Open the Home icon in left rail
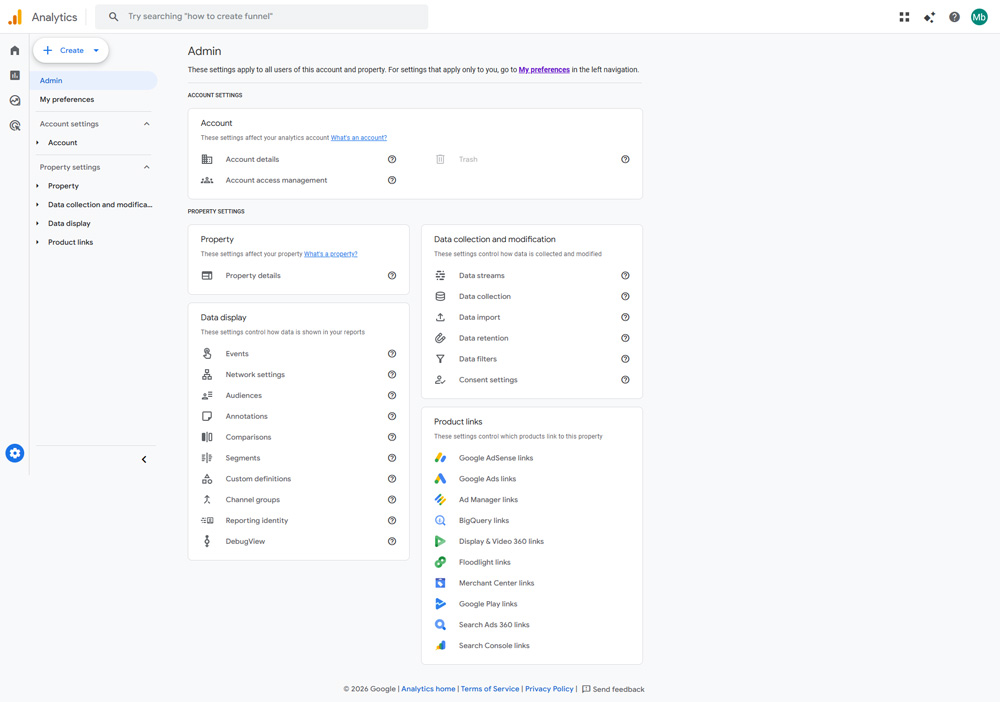 [x=15, y=50]
